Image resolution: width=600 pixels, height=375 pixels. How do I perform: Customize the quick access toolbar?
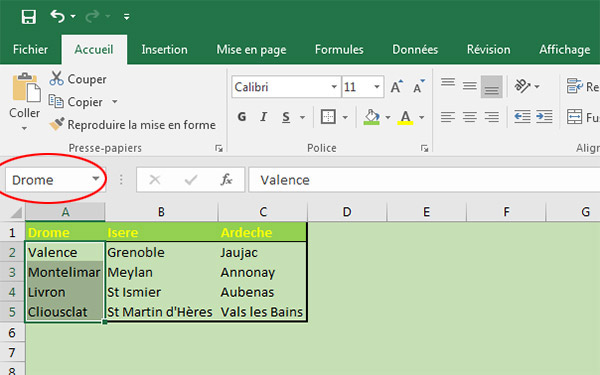126,16
